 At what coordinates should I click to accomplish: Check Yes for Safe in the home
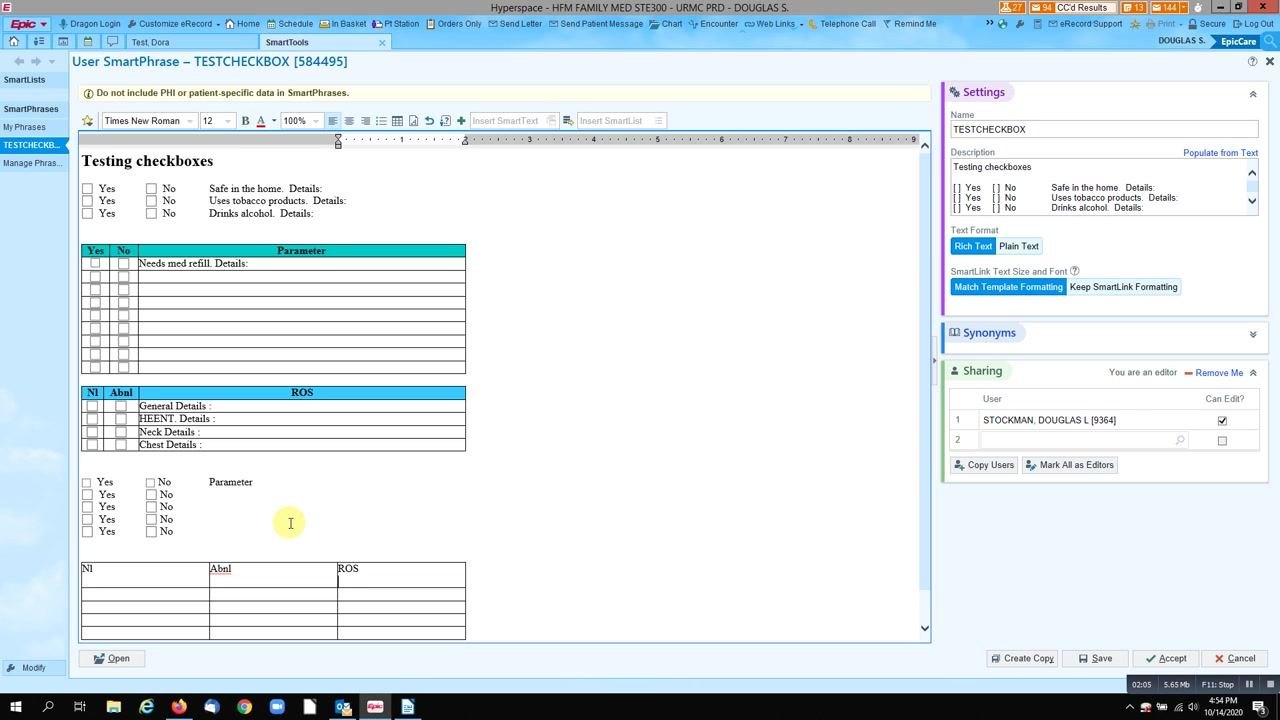click(87, 189)
